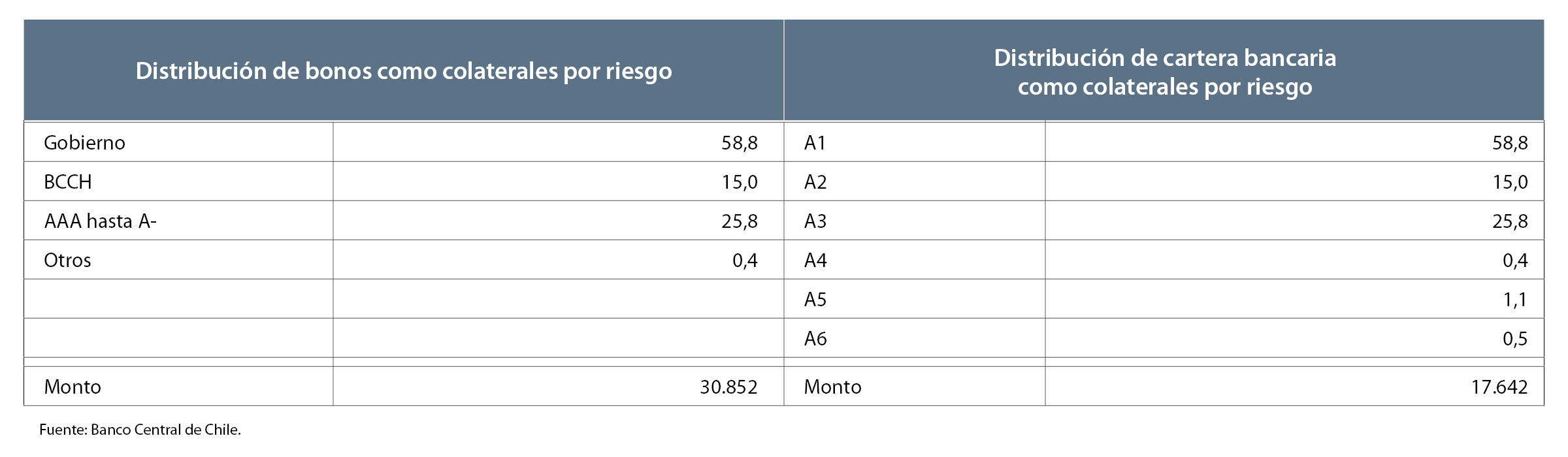Select the 30.852 Monto amount
1568x457 pixels.
728,387
